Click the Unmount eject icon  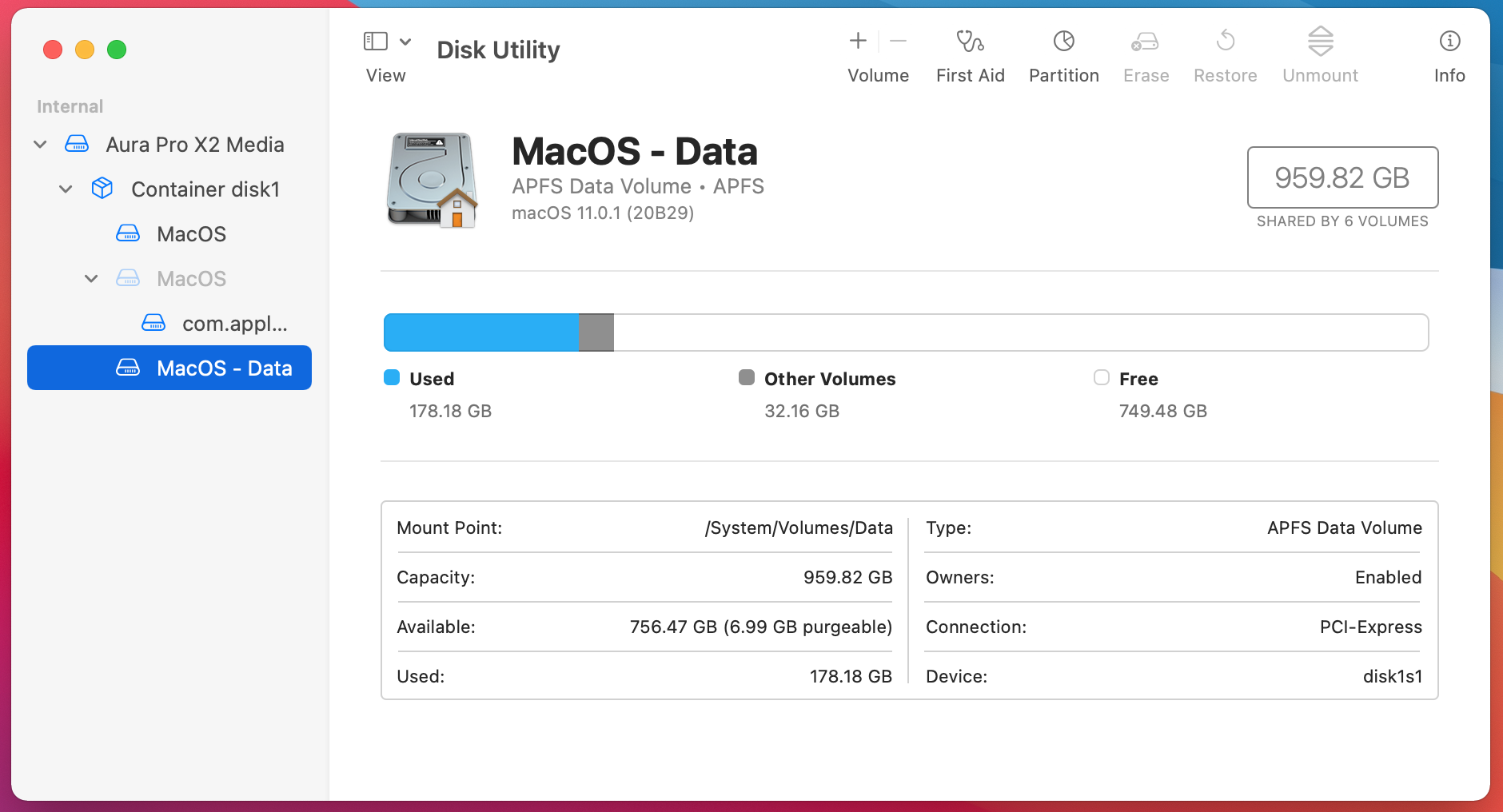pos(1321,41)
